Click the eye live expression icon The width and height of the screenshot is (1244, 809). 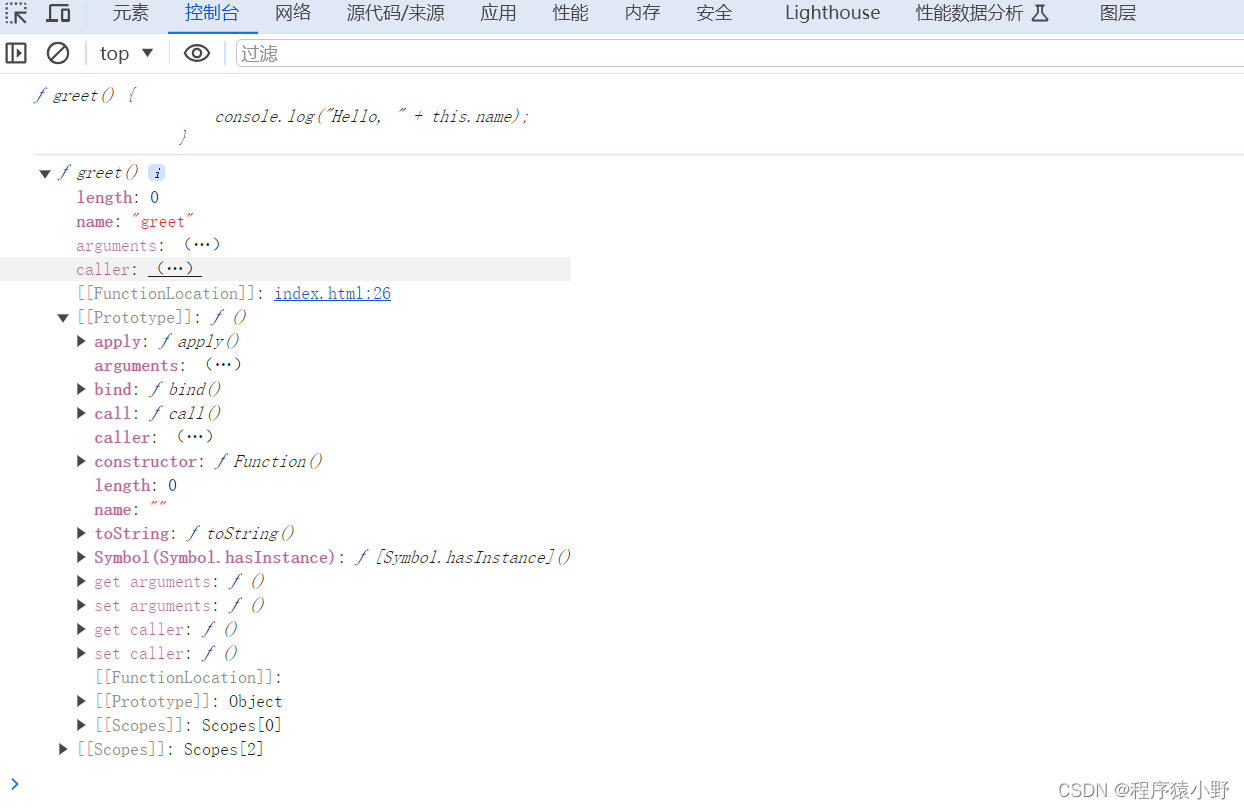coord(197,53)
